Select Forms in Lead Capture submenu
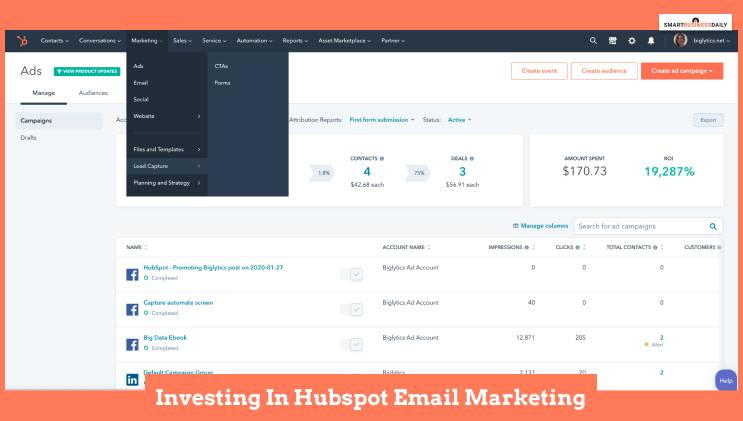 click(222, 82)
